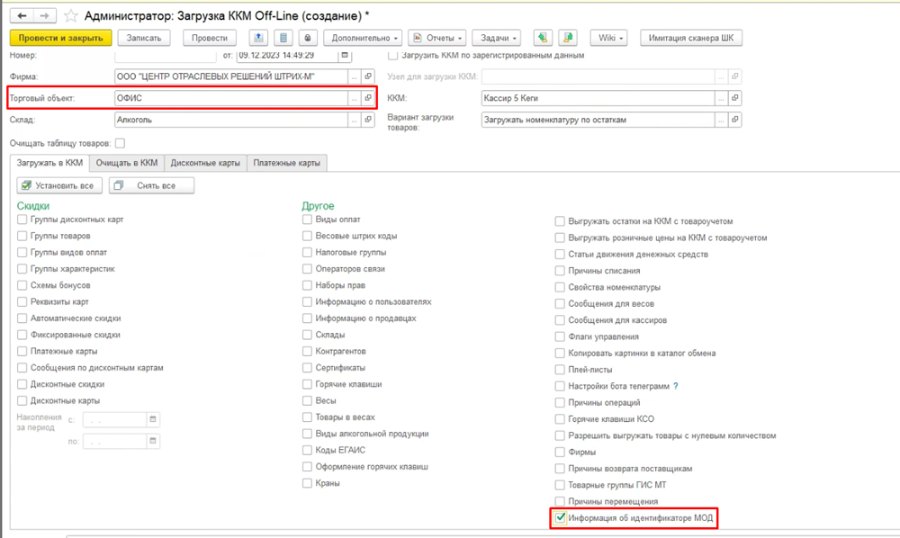Click Записать button

(x=143, y=38)
